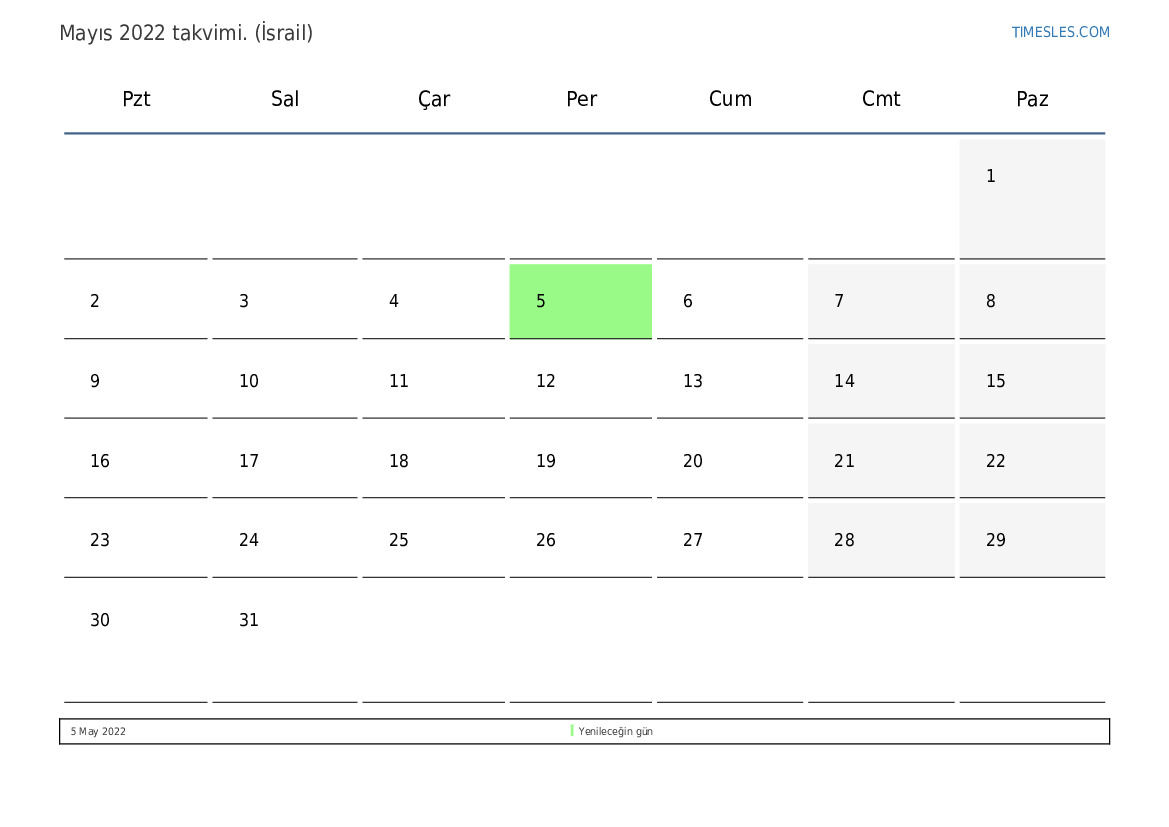Click the green legend color marker
1169x827 pixels.
pyautogui.click(x=572, y=731)
